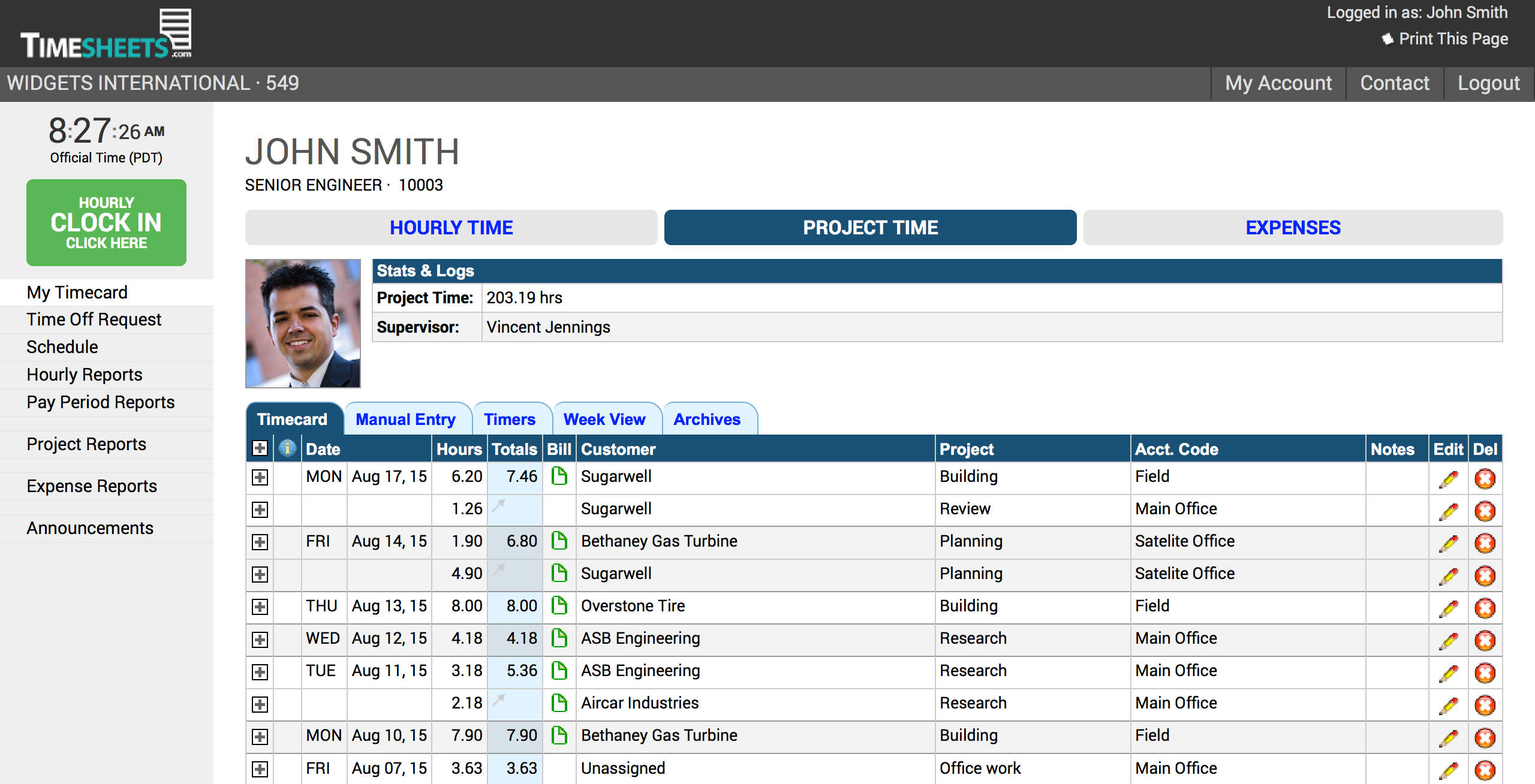This screenshot has height=784, width=1535.
Task: Open the Archives tab
Action: [707, 419]
